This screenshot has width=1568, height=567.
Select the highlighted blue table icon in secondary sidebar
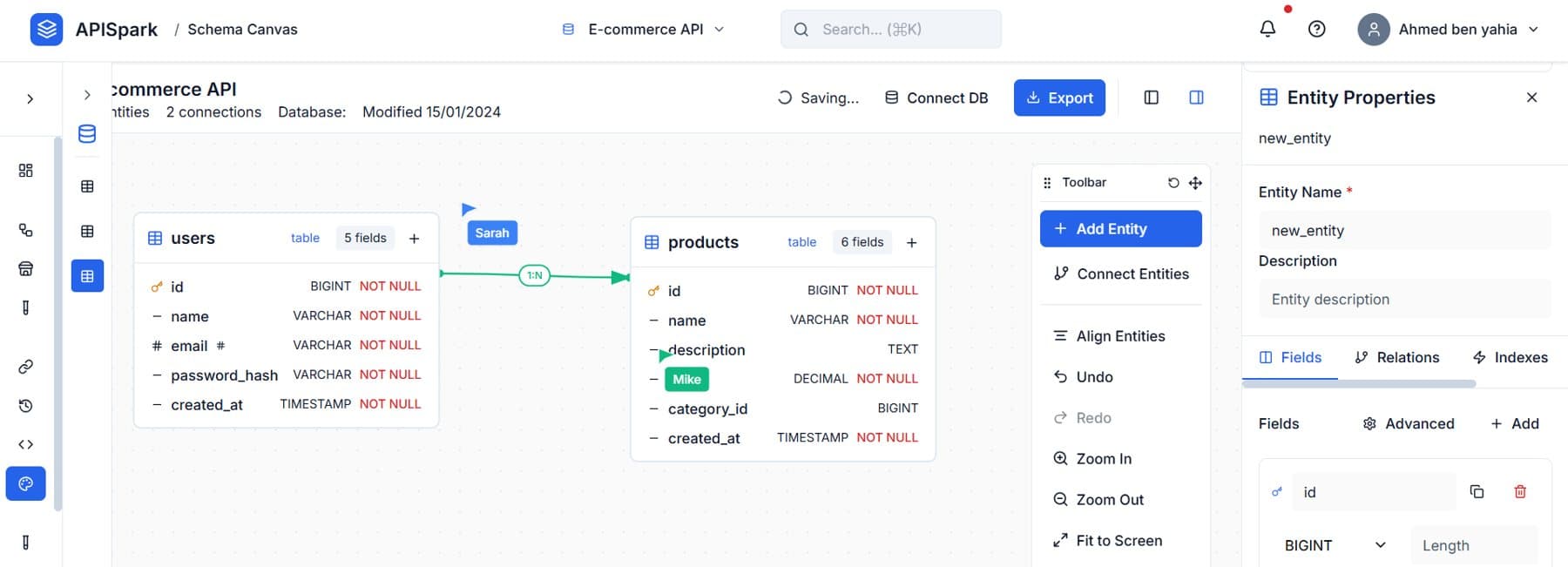[87, 276]
